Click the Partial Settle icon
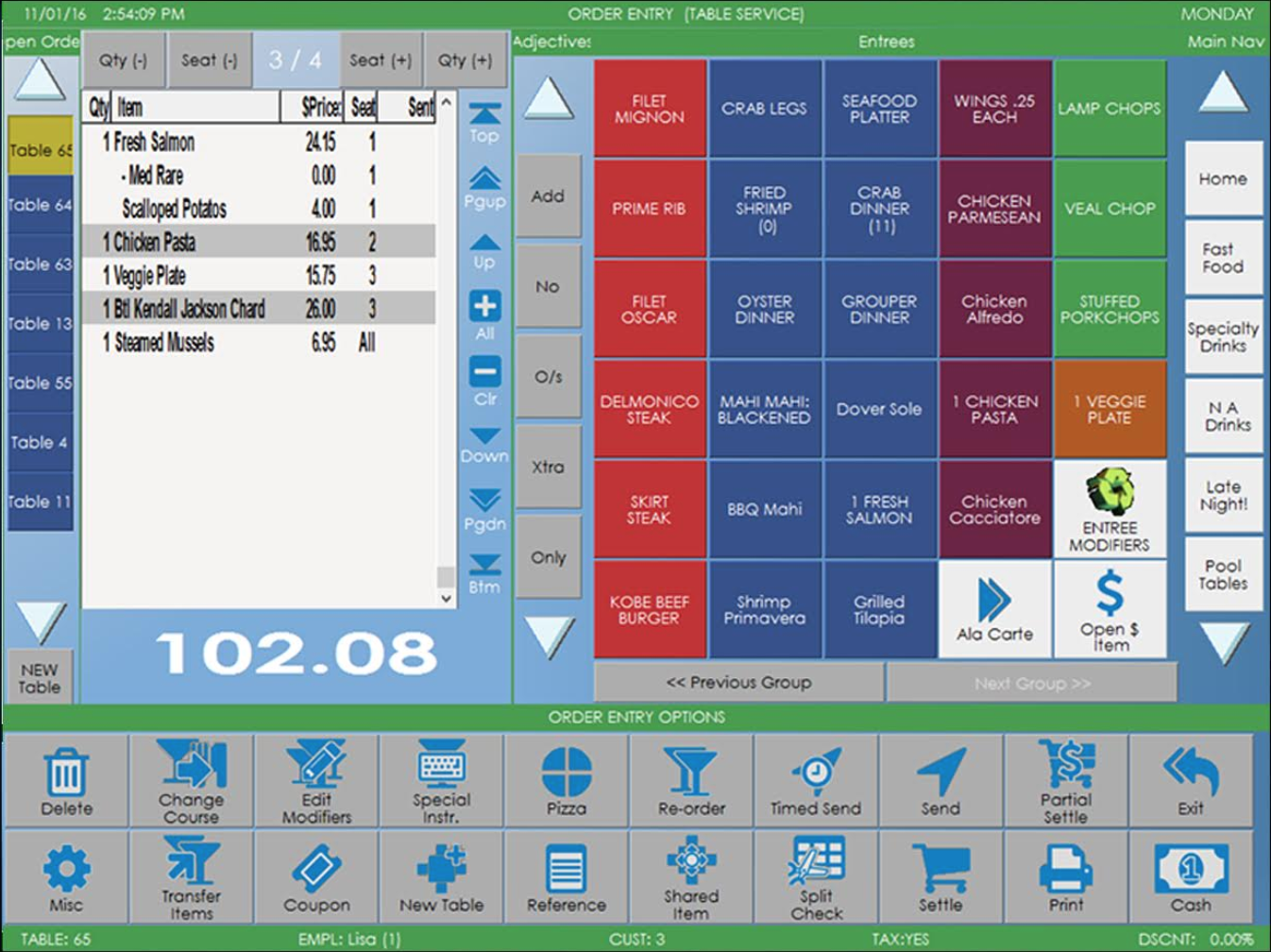 1066,765
